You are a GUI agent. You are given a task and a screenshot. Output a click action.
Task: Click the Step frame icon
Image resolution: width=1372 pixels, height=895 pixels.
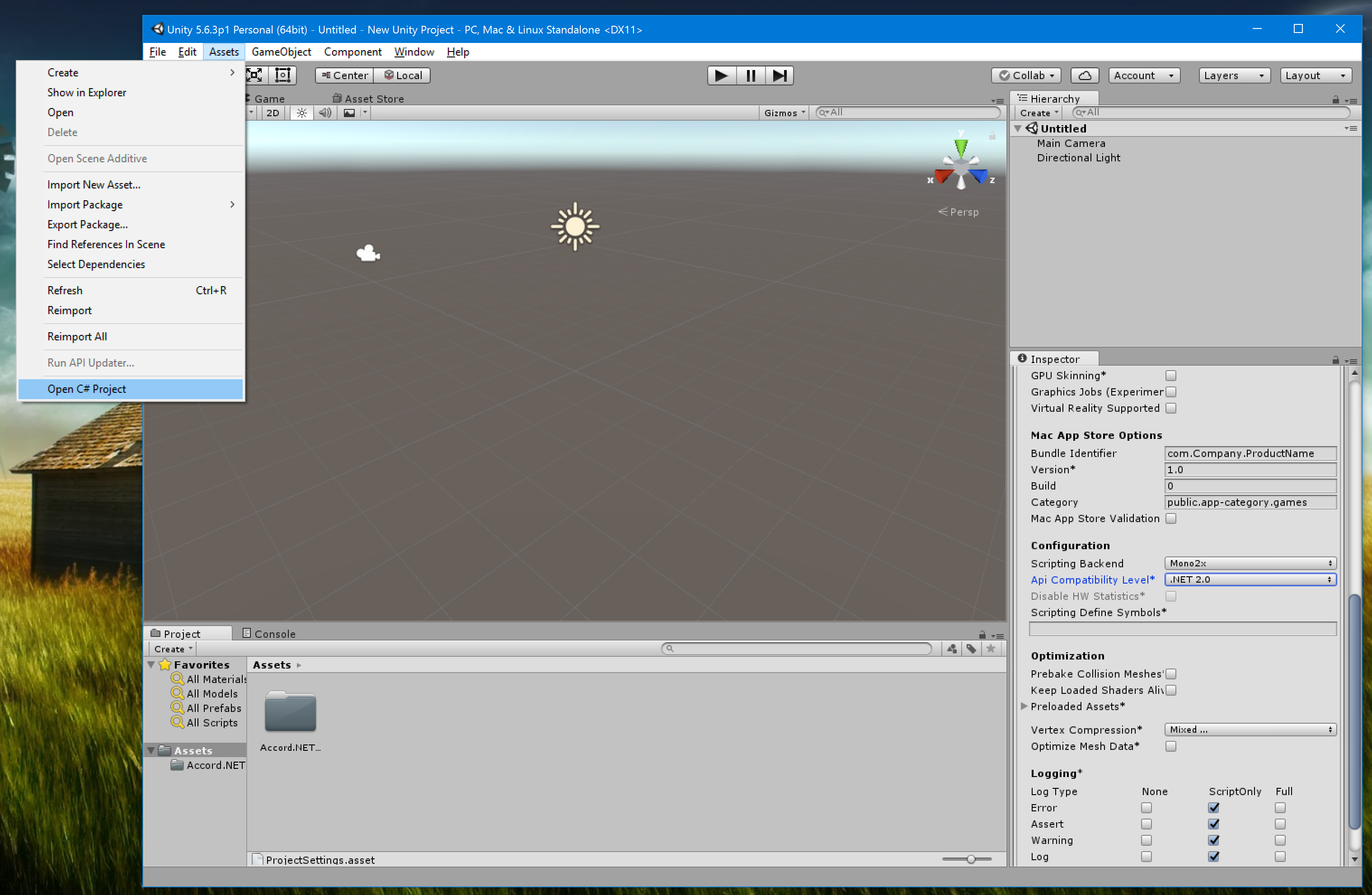pos(780,75)
